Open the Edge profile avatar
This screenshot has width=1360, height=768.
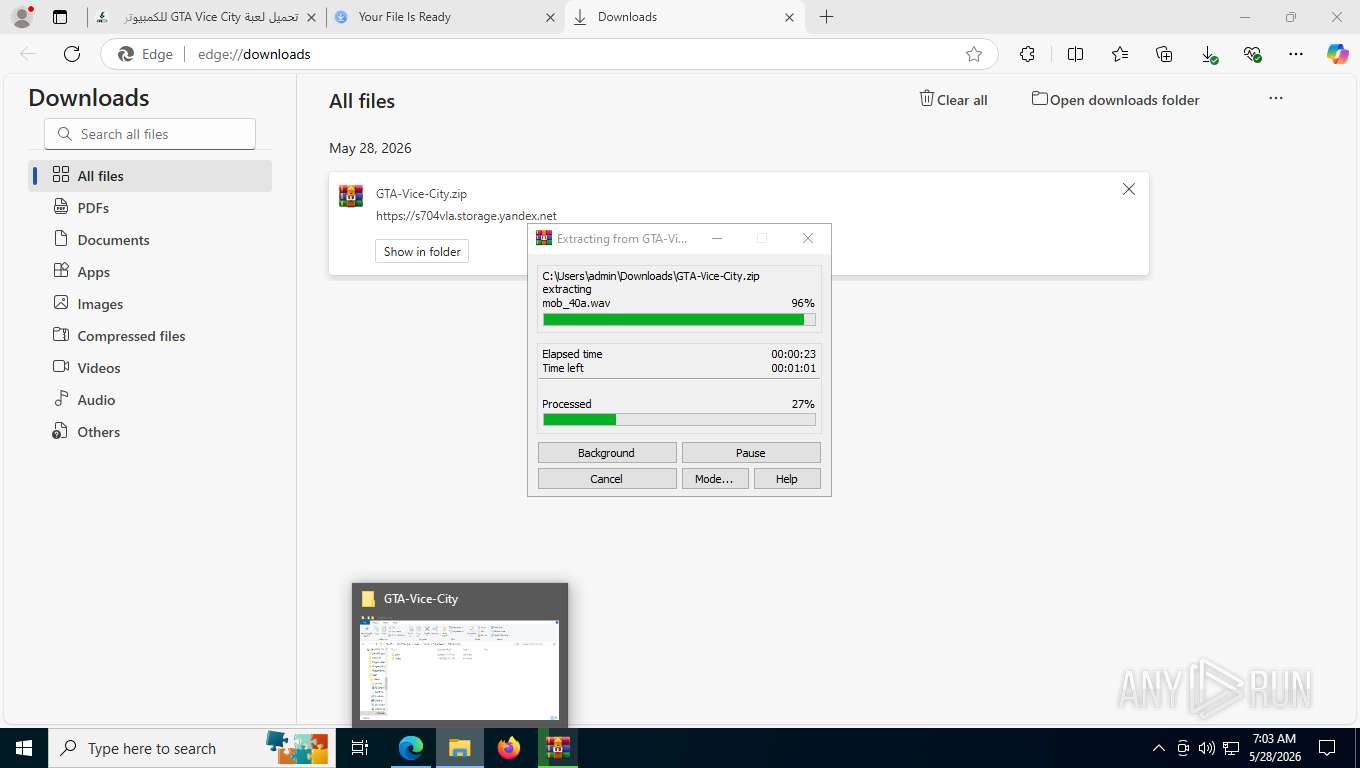click(21, 17)
